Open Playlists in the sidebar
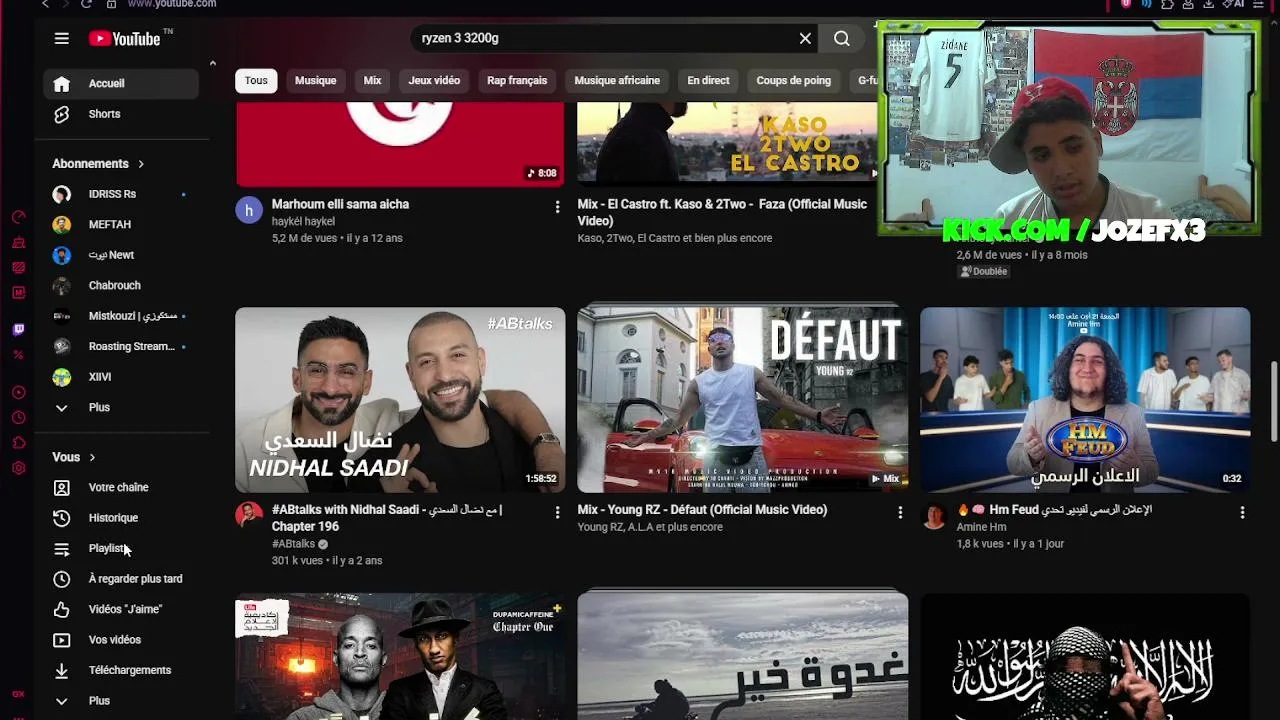The height and width of the screenshot is (720, 1280). pyautogui.click(x=121, y=549)
